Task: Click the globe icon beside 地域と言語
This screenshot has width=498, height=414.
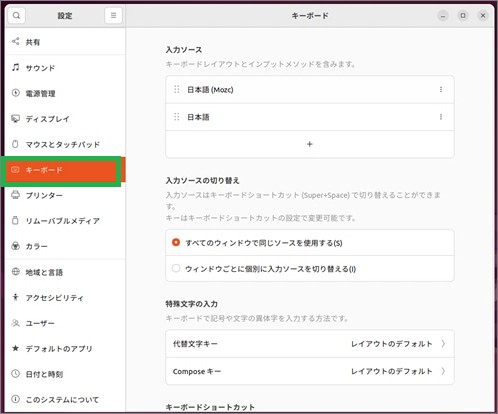Action: 15,272
